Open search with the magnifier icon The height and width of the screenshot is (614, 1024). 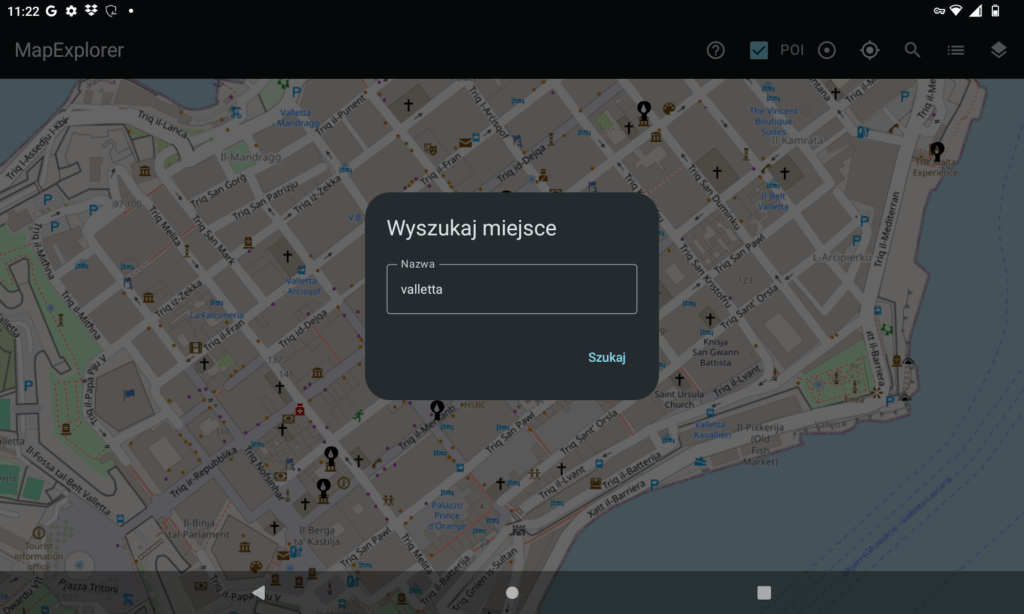coord(912,50)
